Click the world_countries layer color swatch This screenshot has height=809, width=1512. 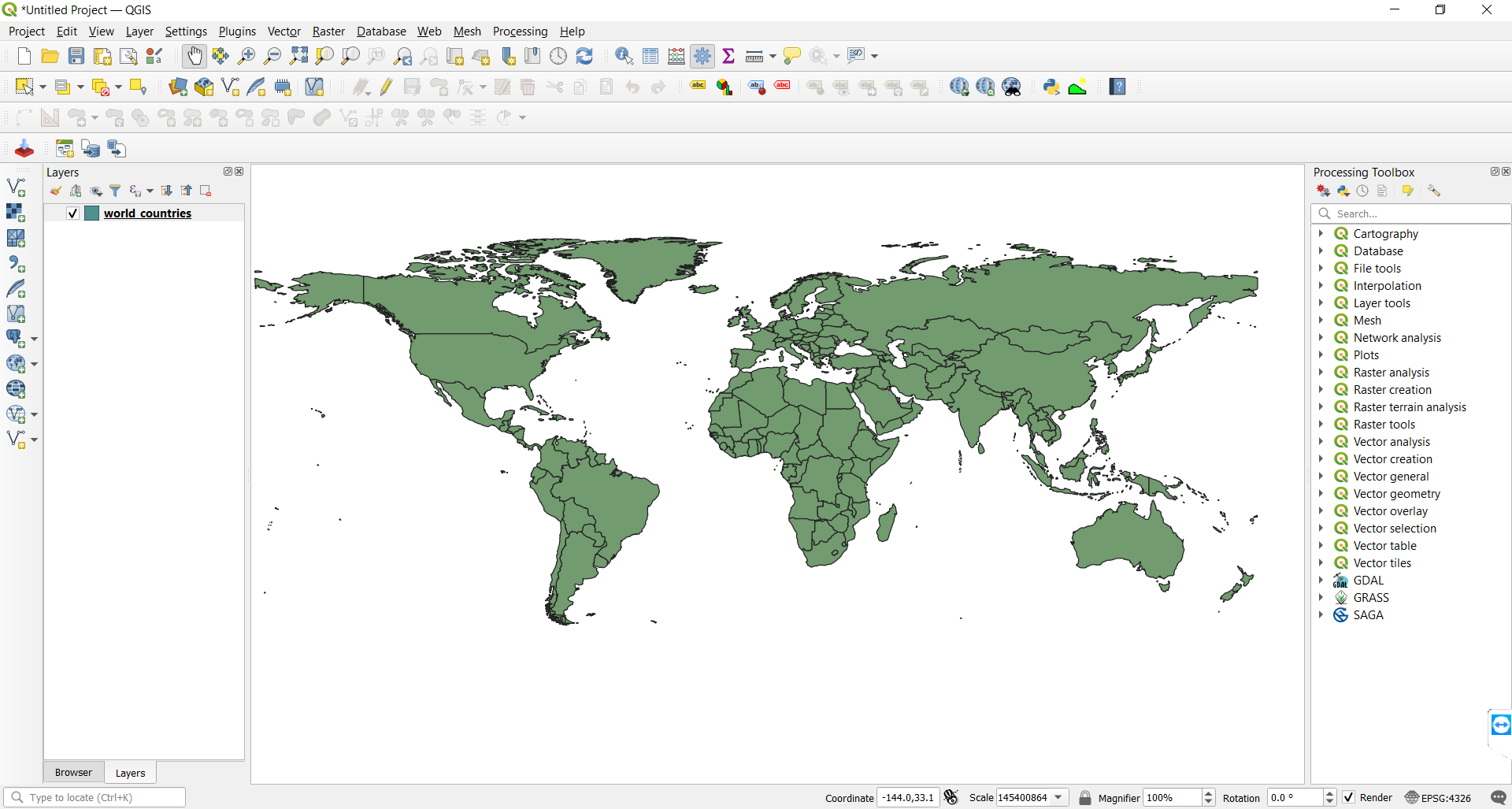point(92,213)
